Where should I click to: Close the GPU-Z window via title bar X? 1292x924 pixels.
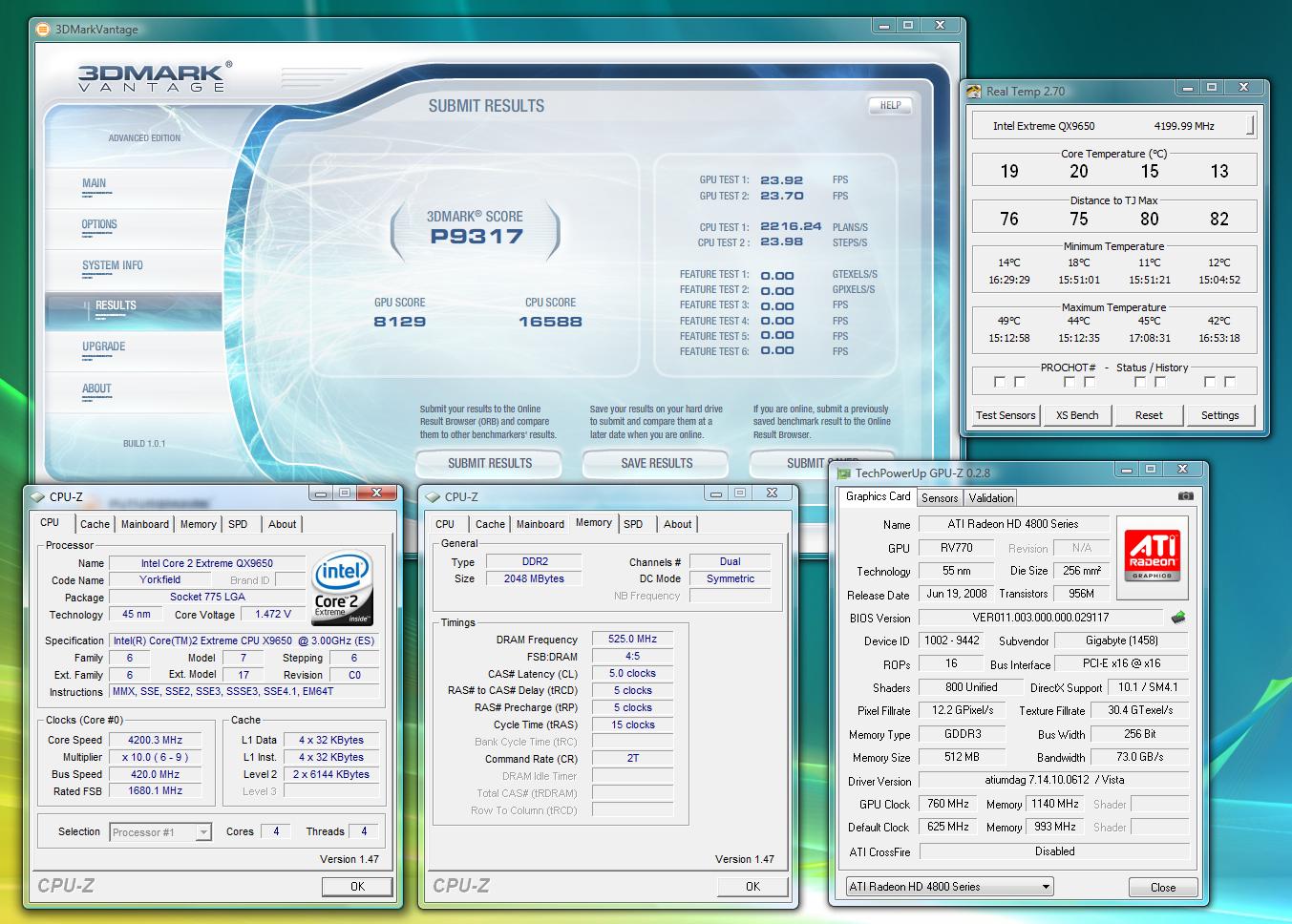pos(1183,469)
